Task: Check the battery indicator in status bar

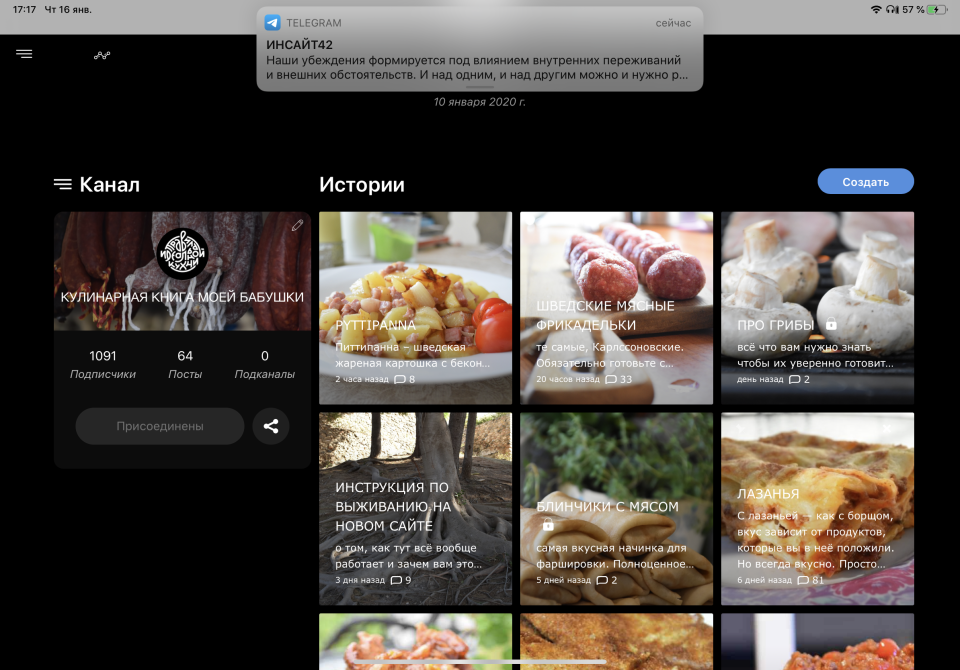Action: pyautogui.click(x=937, y=9)
